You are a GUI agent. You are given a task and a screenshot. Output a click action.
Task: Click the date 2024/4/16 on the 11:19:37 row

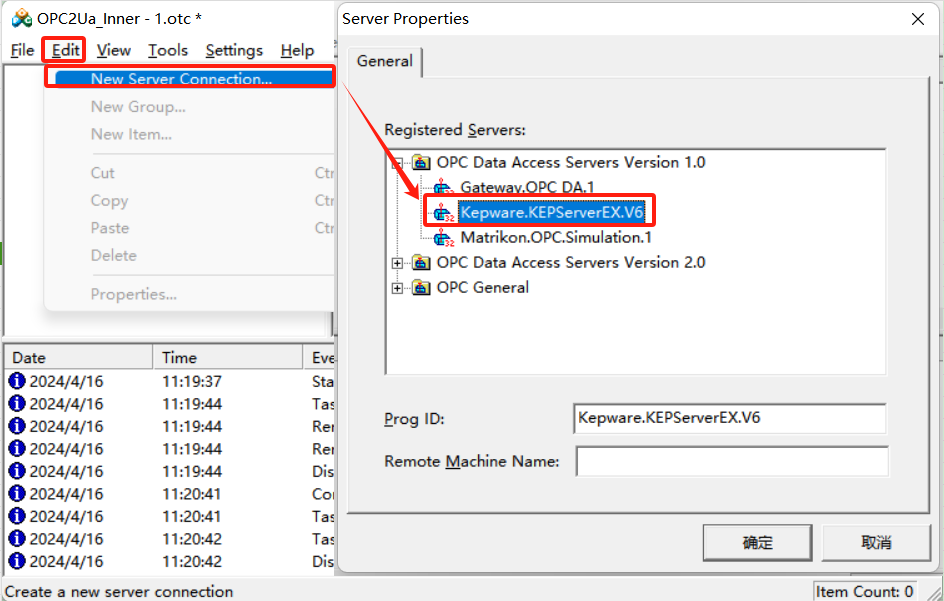(x=66, y=382)
